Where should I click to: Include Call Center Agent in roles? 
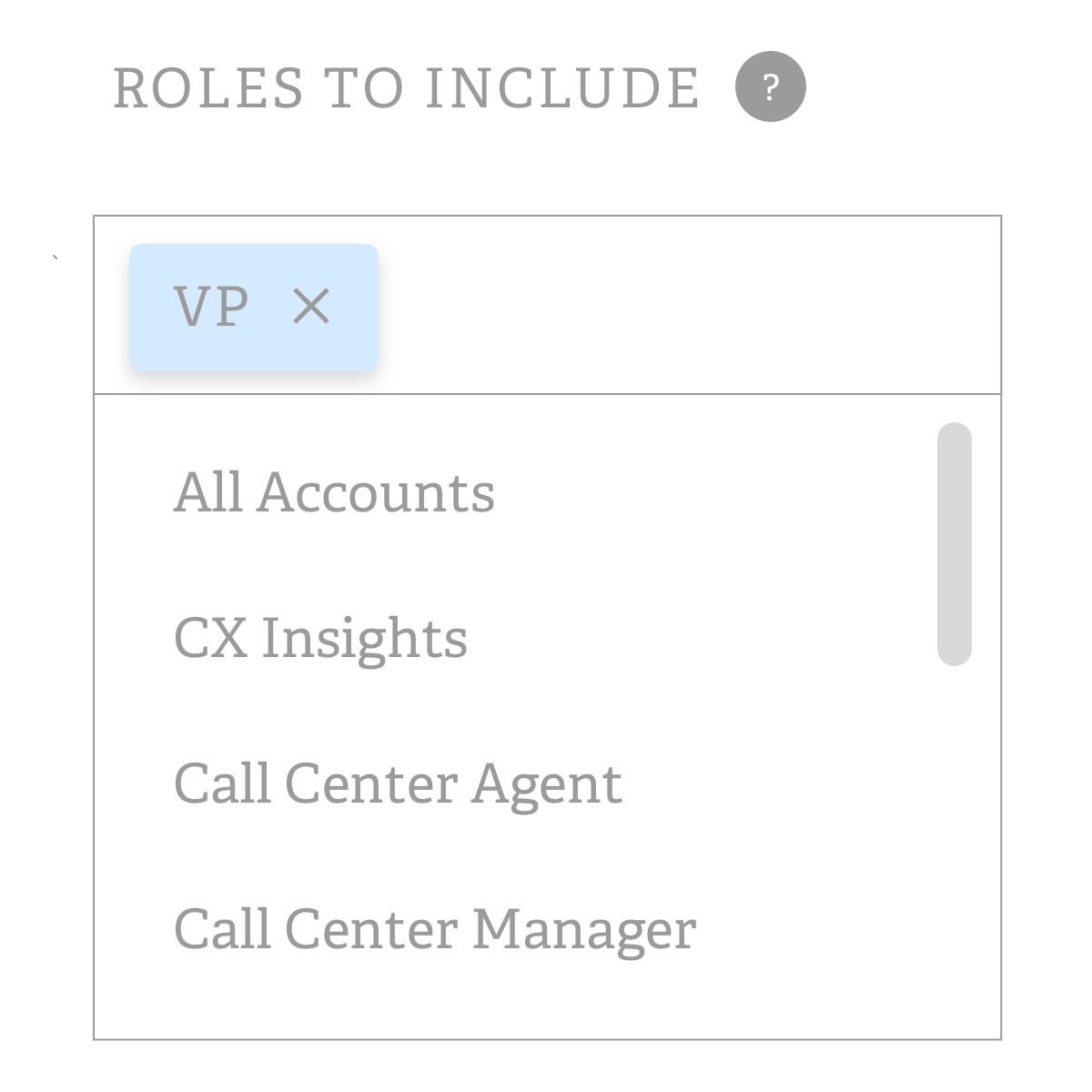pos(398,784)
